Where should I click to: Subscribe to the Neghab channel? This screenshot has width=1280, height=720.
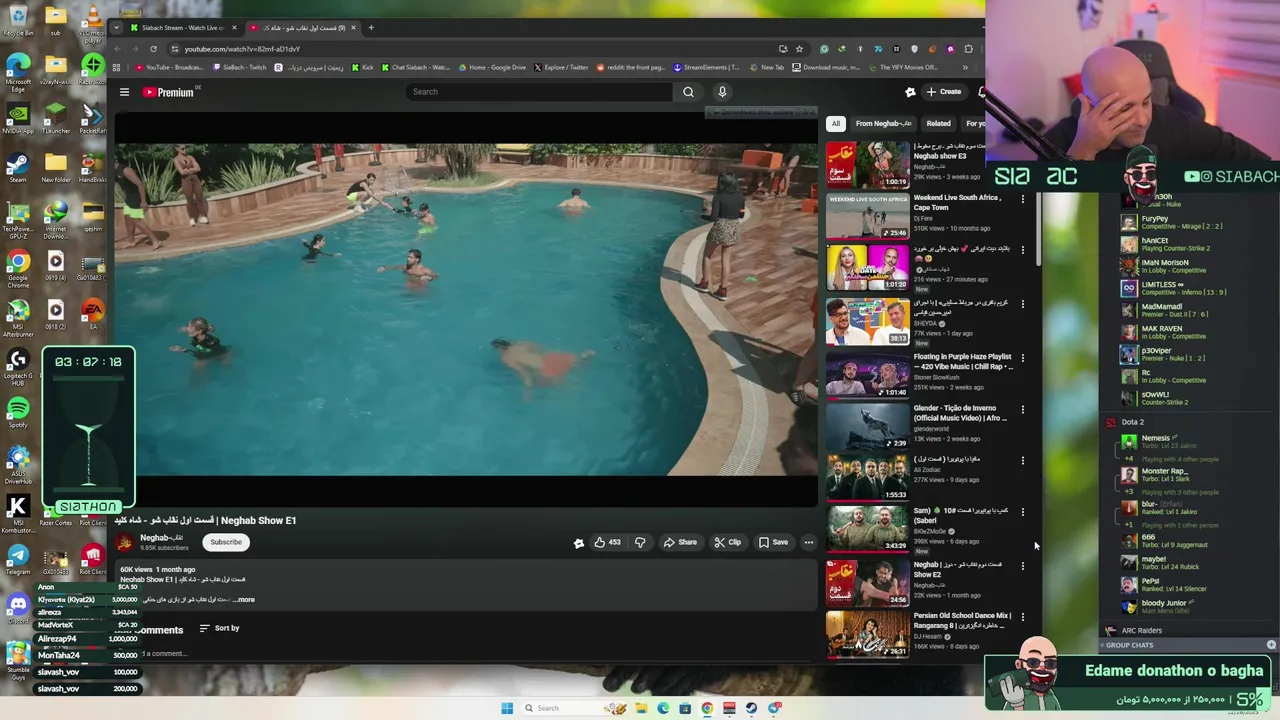pyautogui.click(x=226, y=542)
